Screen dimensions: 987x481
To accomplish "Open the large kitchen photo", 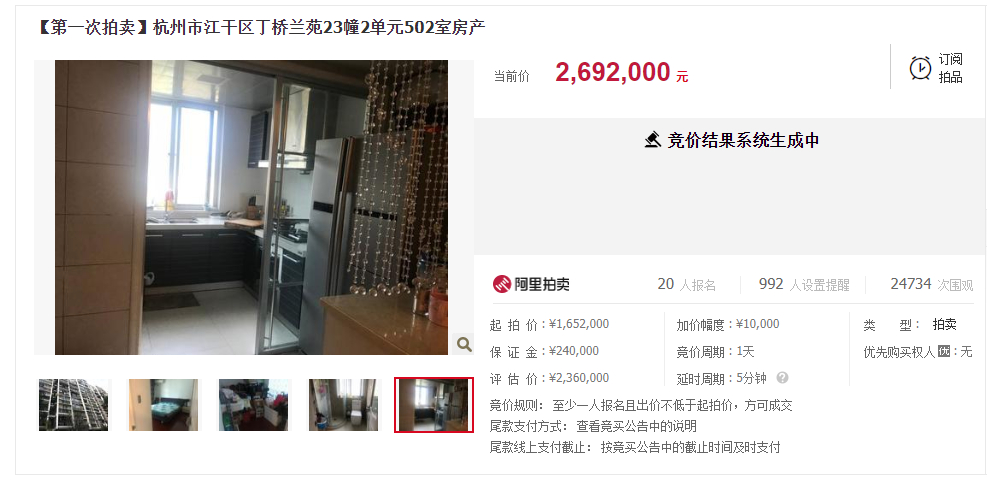I will pos(251,207).
